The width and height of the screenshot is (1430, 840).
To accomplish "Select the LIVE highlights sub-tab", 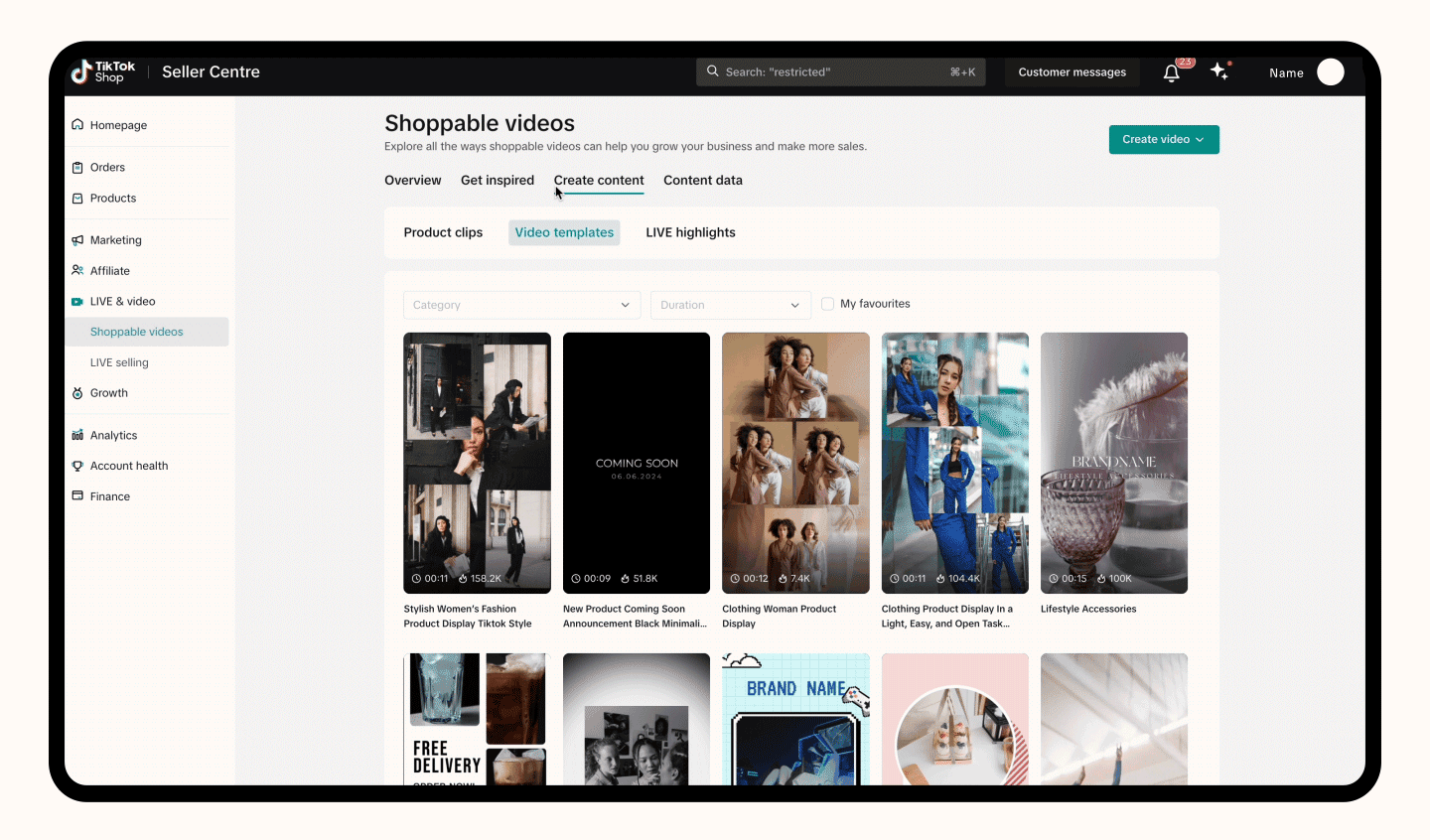I will 691,232.
